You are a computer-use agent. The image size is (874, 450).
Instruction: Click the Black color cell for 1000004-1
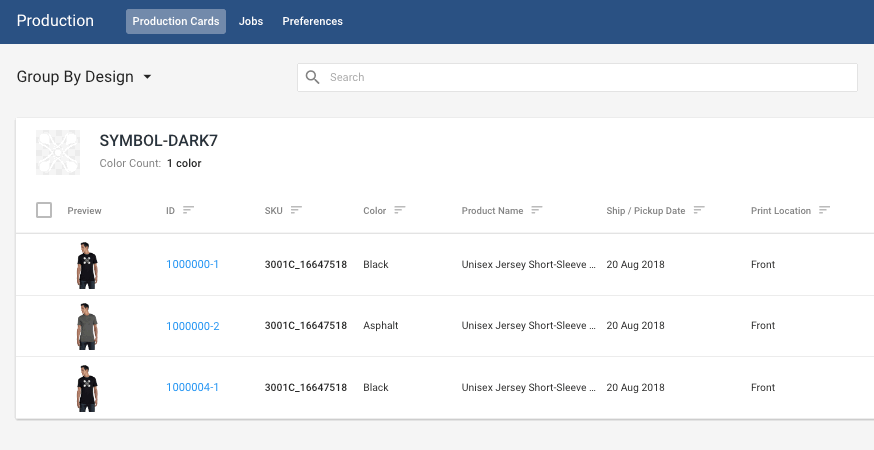point(376,387)
